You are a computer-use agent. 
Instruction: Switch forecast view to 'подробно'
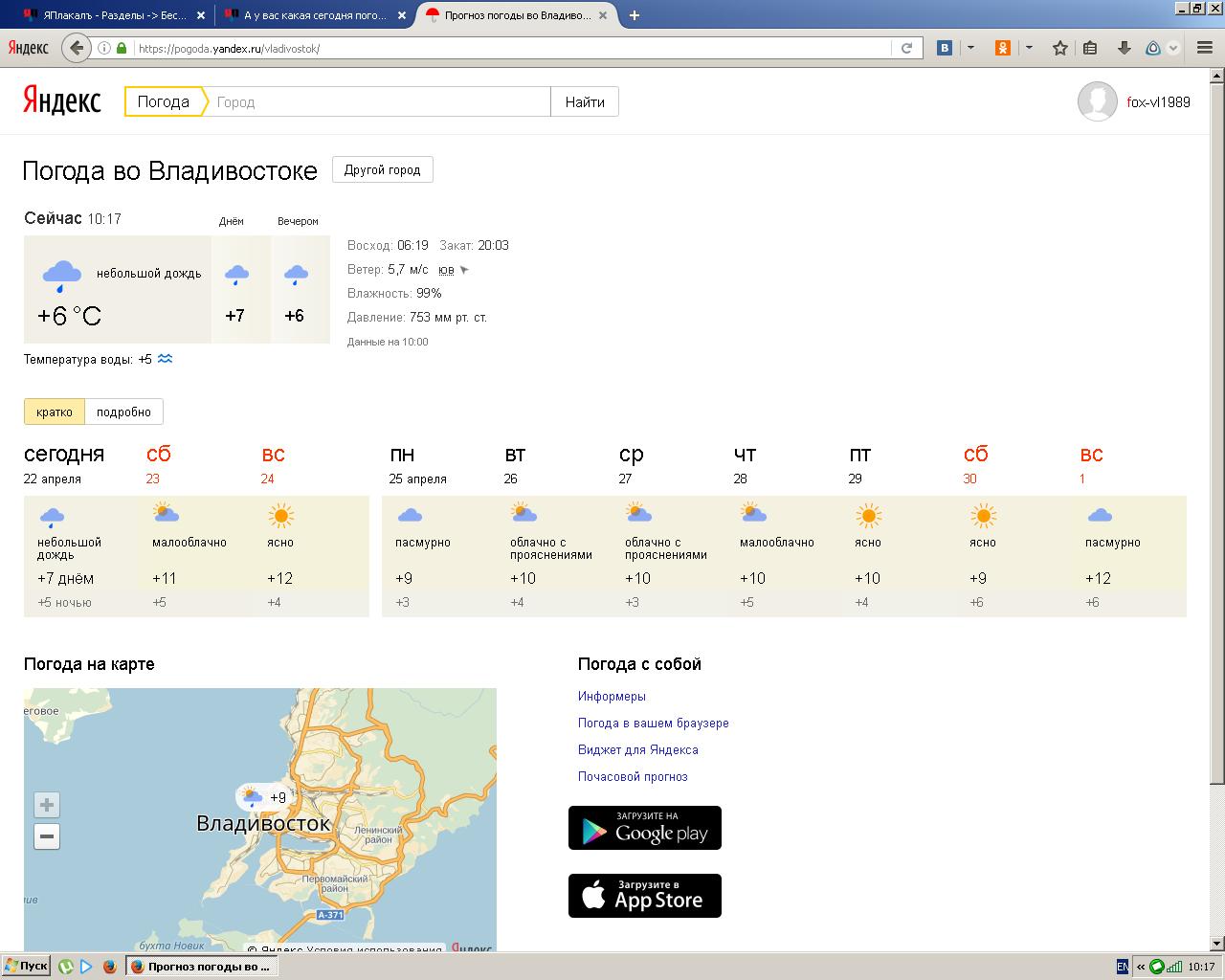point(123,412)
